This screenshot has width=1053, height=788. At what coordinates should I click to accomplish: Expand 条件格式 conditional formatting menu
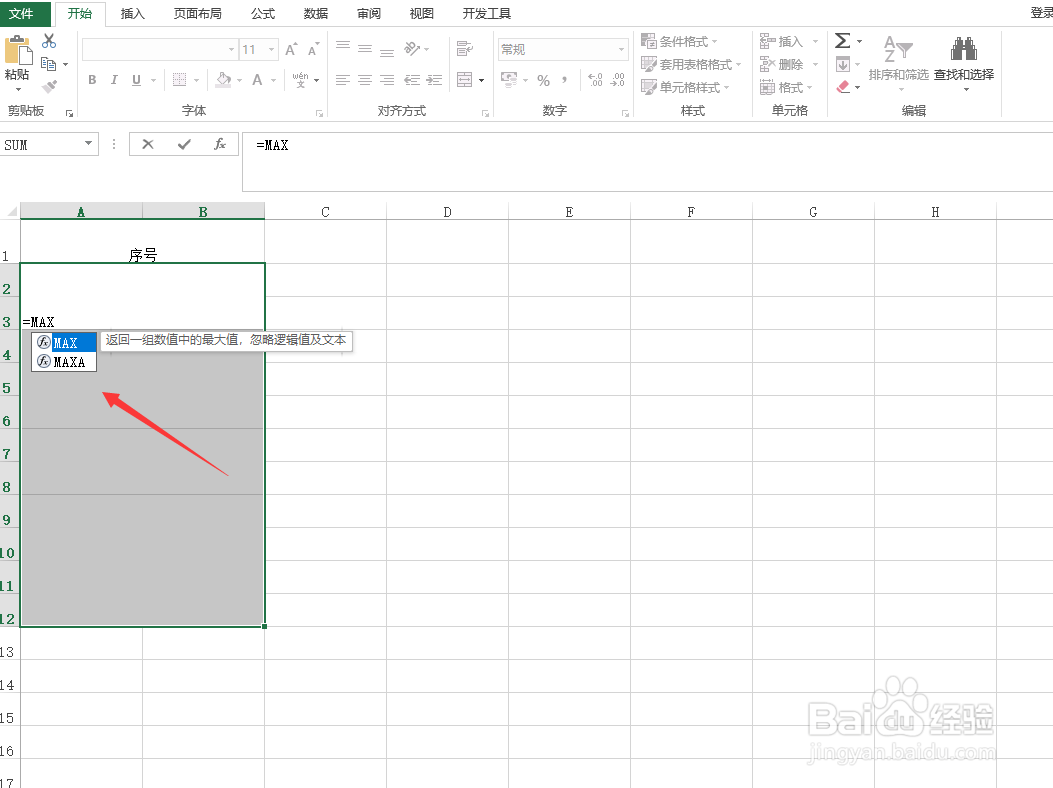click(x=679, y=42)
